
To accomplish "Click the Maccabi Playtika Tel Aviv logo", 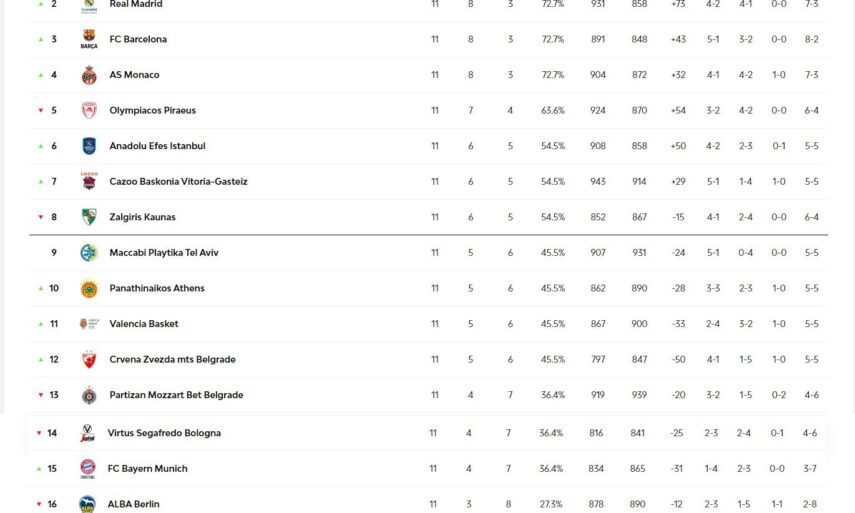I will 89,253.
